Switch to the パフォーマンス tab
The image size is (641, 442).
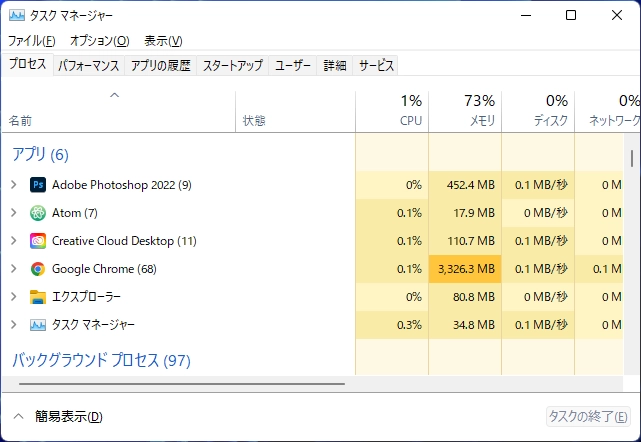point(89,65)
